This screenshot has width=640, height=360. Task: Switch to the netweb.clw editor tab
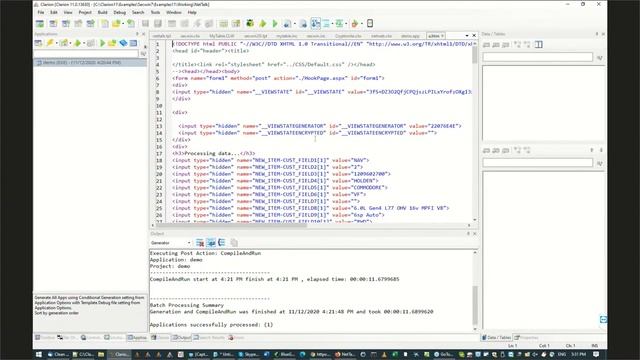381,36
